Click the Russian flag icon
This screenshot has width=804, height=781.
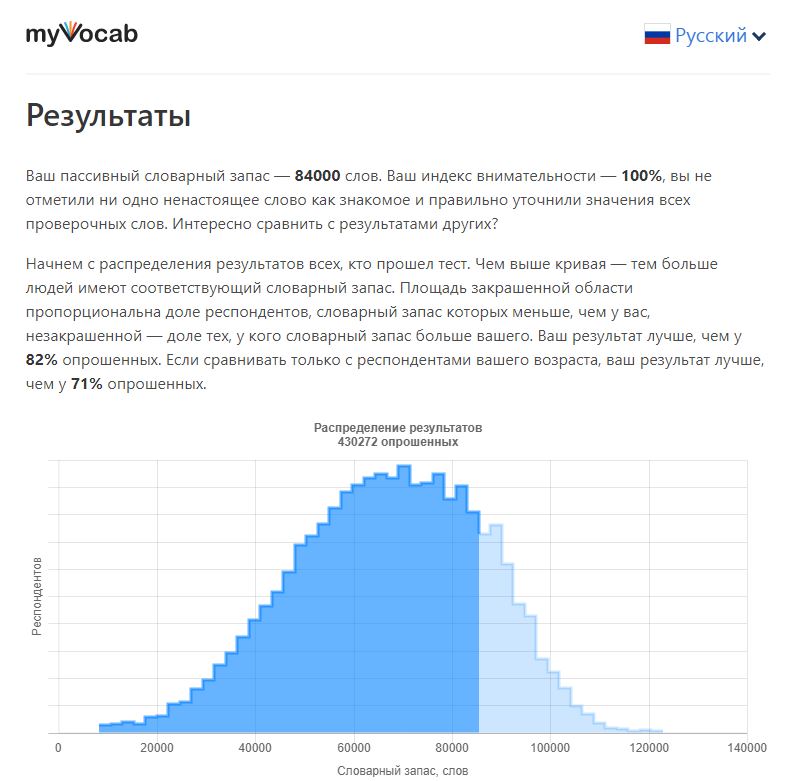pyautogui.click(x=657, y=35)
